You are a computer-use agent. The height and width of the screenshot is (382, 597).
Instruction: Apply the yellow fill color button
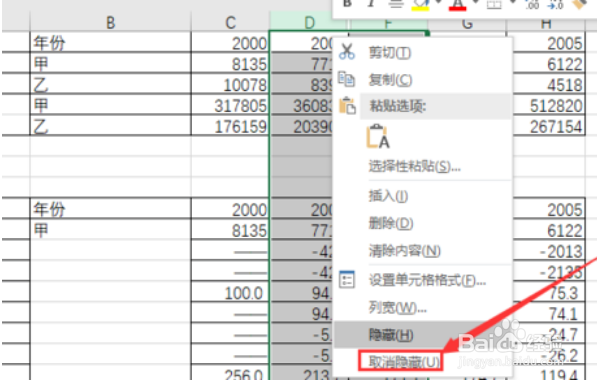pos(420,5)
